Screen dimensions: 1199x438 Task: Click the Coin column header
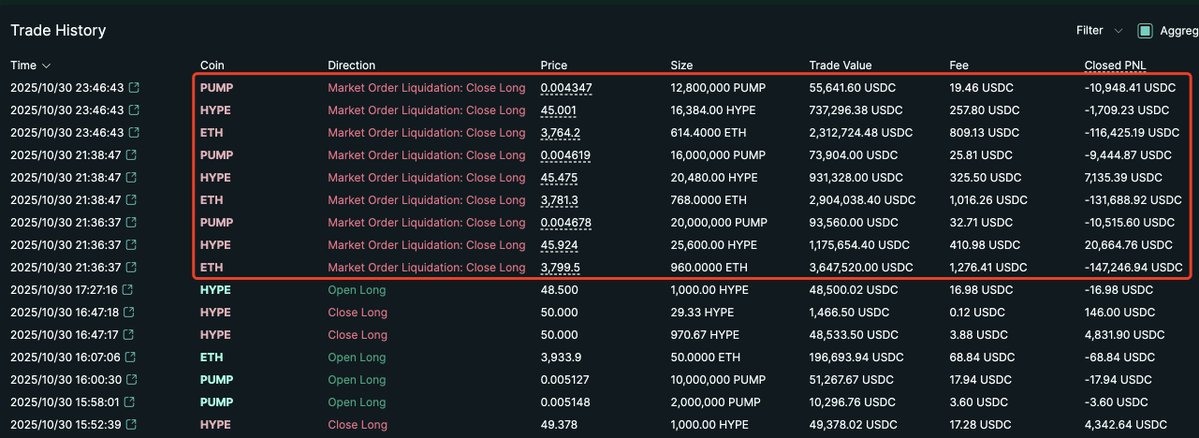212,65
